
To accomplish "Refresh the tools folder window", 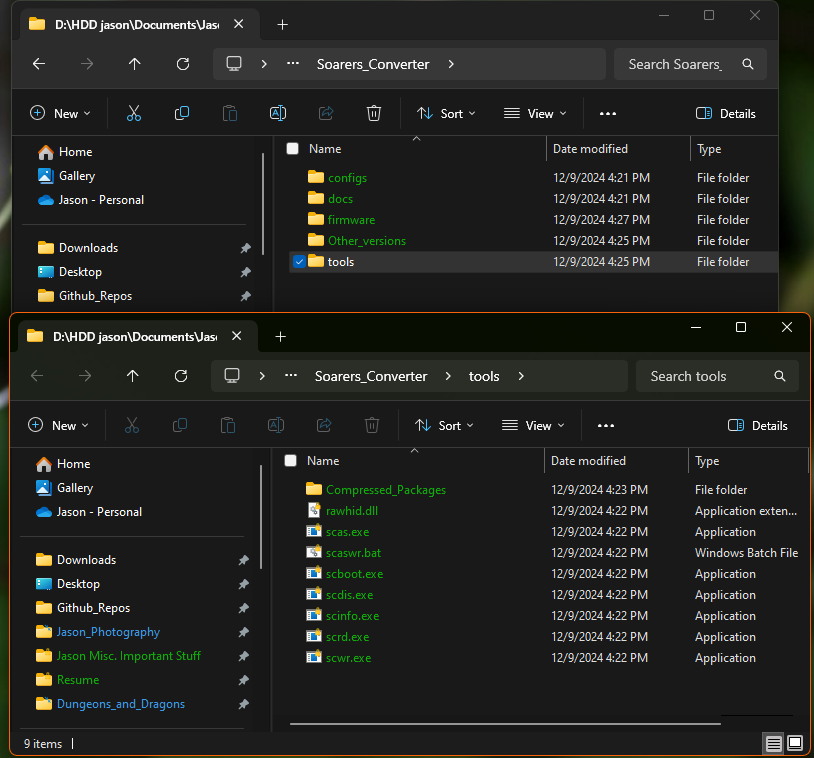I will tap(181, 376).
